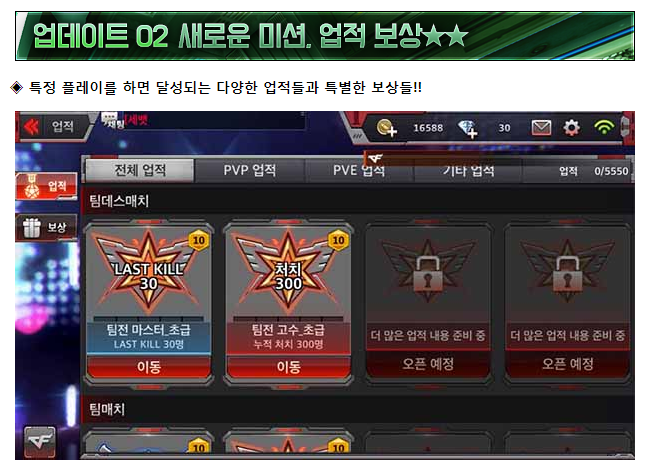
Task: Click the 업데이트 02 green banner
Action: (x=325, y=36)
